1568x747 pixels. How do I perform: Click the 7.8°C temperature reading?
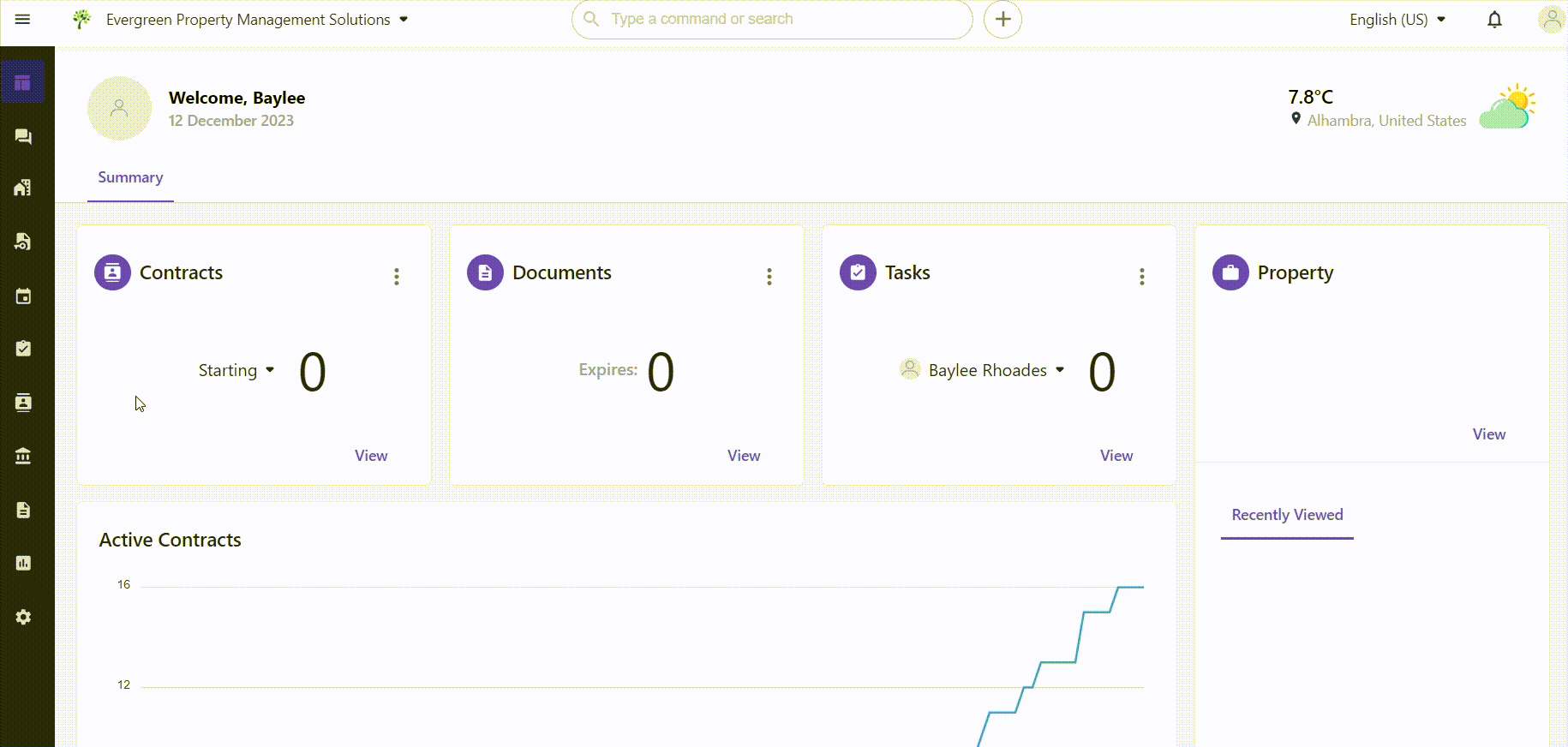tap(1311, 97)
